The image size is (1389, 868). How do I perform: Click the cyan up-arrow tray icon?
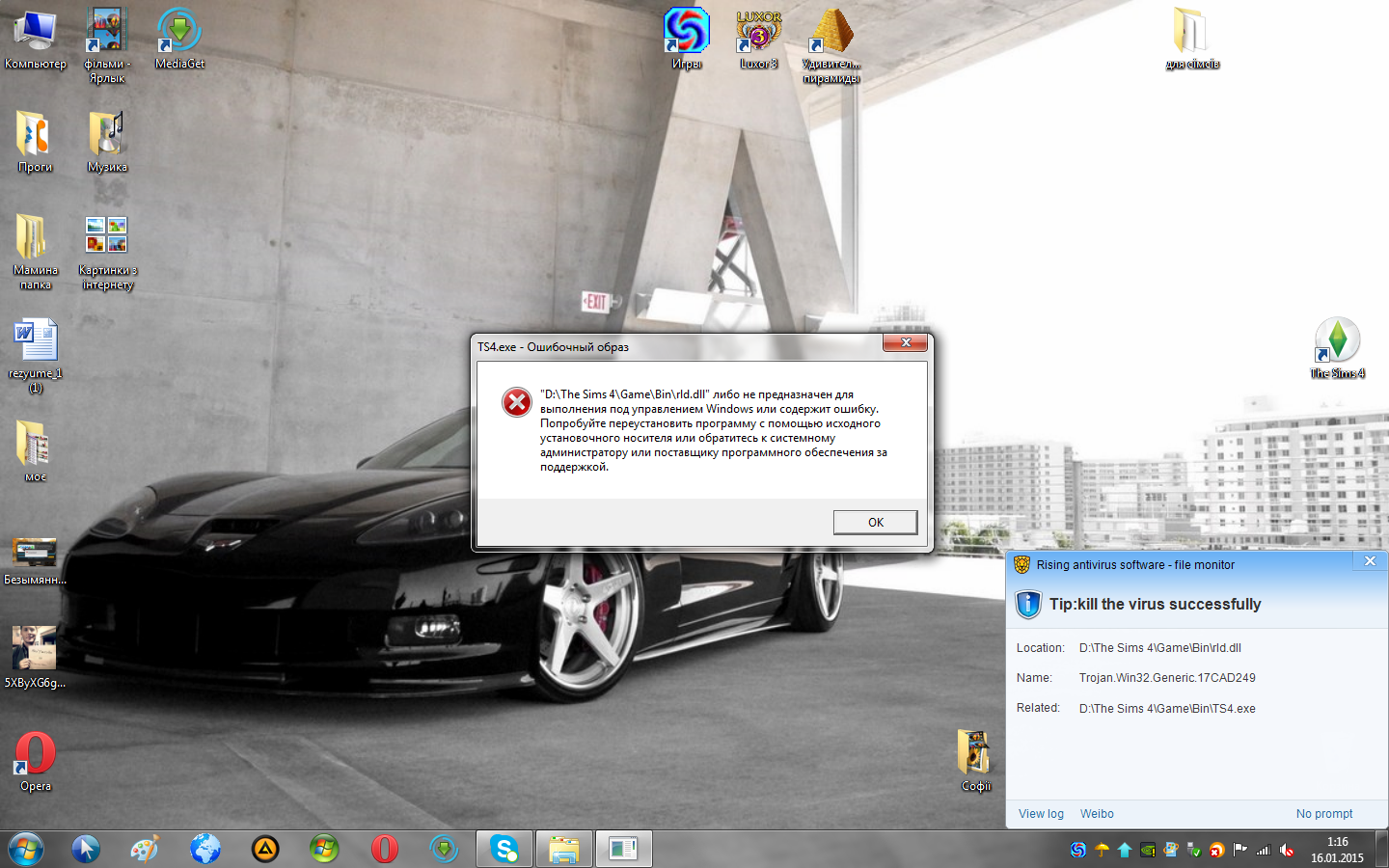pos(1125,850)
